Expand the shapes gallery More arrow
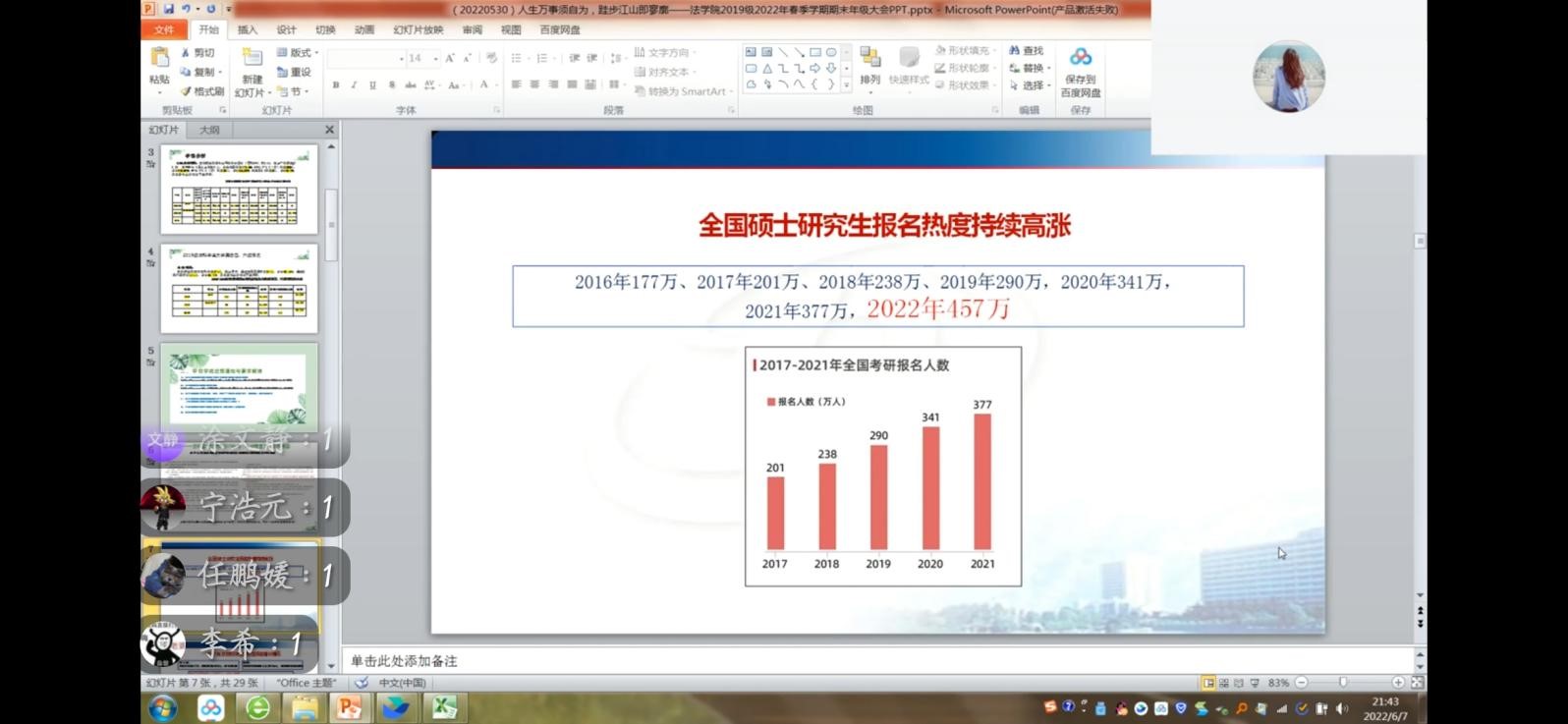 pyautogui.click(x=846, y=85)
